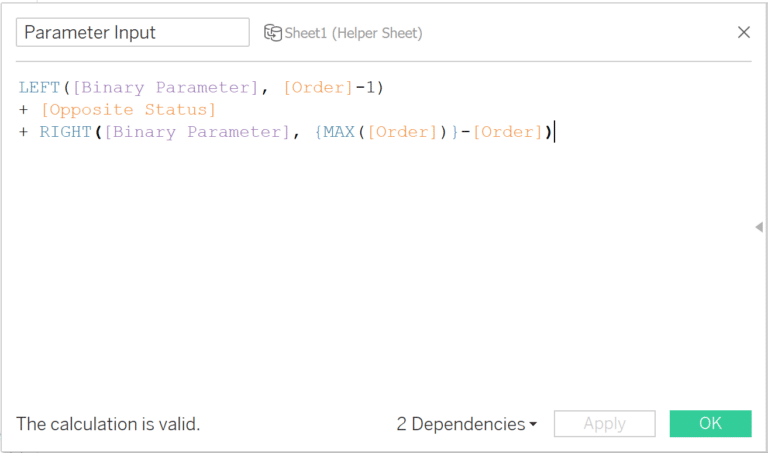Click the 'calculation is valid' status message

pos(108,424)
